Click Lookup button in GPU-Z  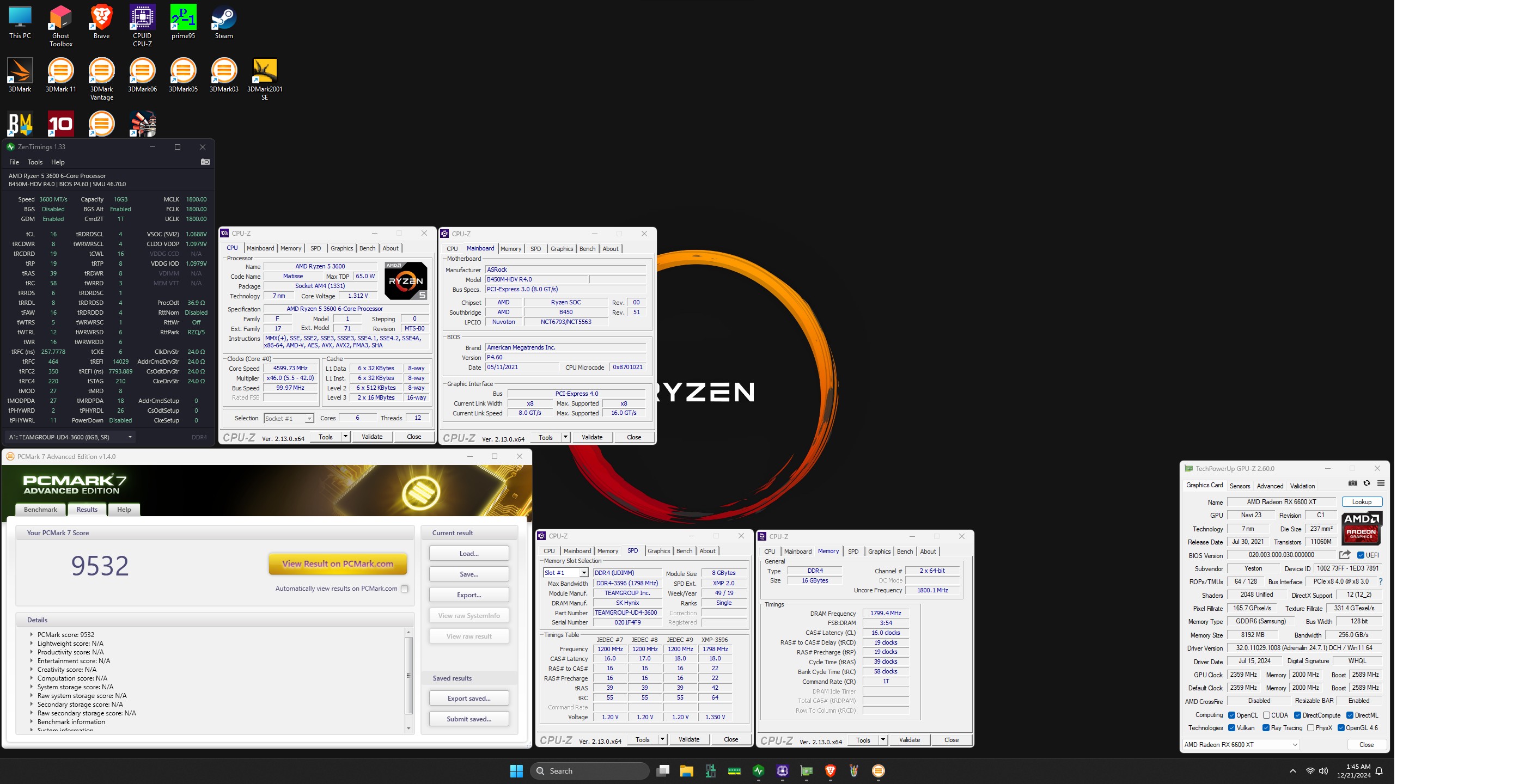coord(1362,502)
